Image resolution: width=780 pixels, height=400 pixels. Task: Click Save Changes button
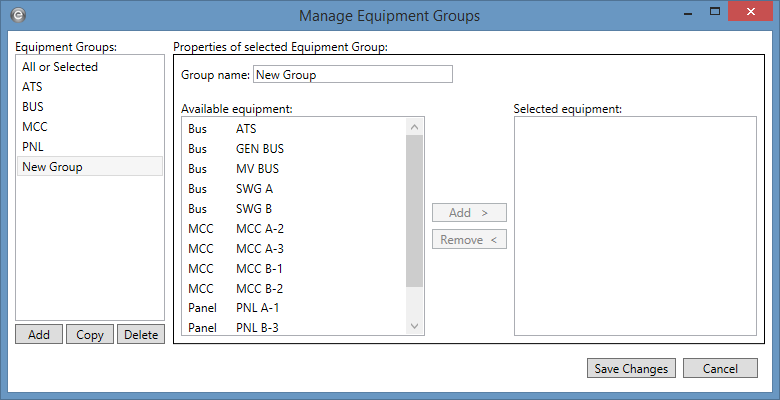click(631, 369)
